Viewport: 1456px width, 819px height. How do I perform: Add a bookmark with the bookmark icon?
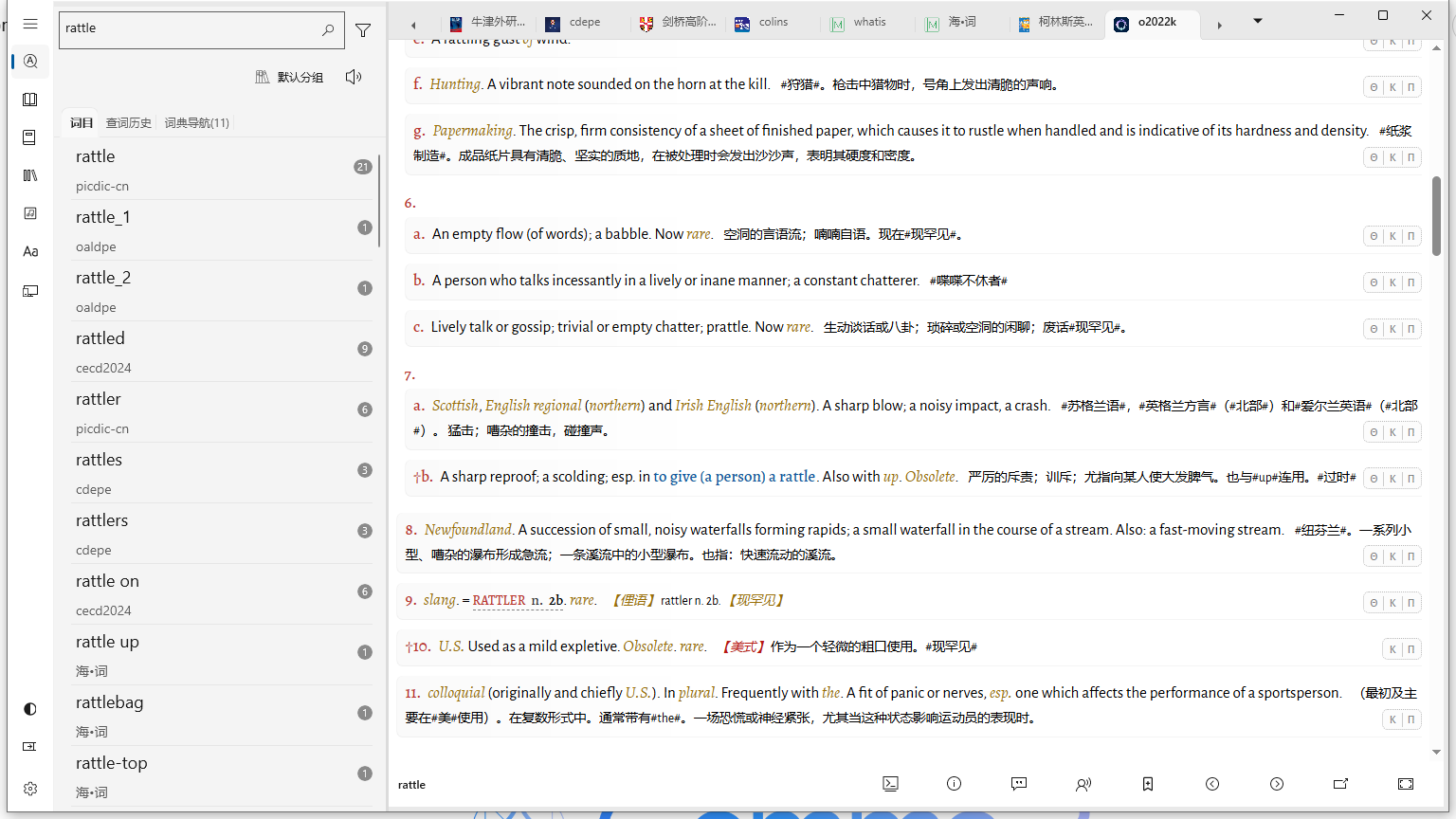(1148, 784)
